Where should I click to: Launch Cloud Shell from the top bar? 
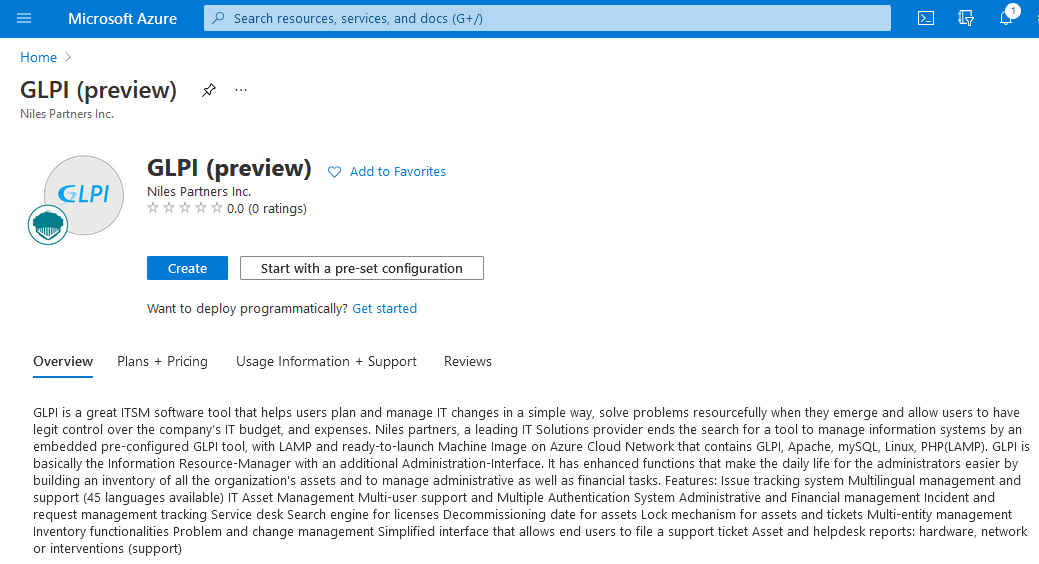pyautogui.click(x=926, y=18)
